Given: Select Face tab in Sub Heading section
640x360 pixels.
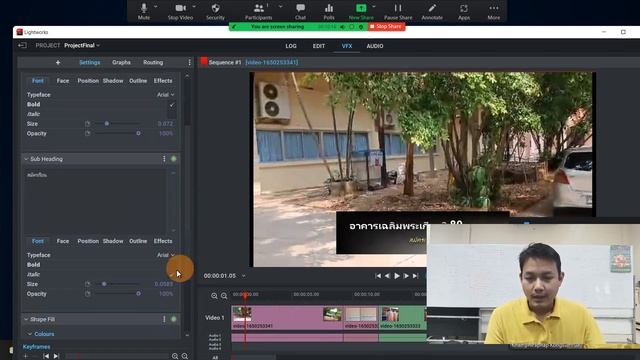Looking at the screenshot, I should click(x=63, y=241).
